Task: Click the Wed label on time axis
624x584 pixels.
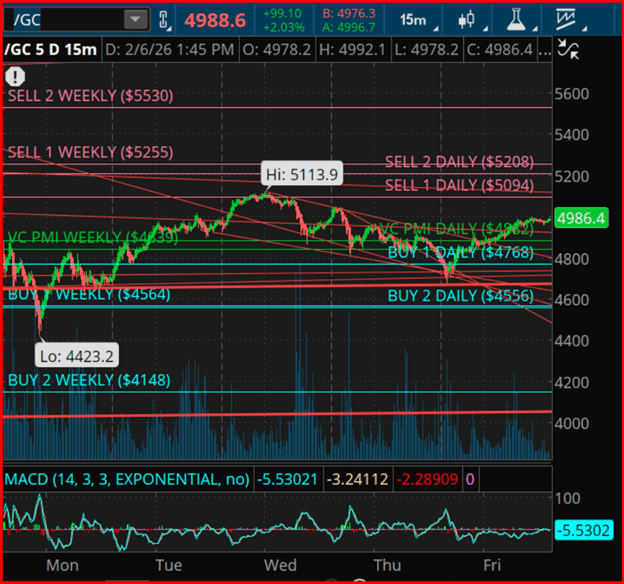Action: 281,566
